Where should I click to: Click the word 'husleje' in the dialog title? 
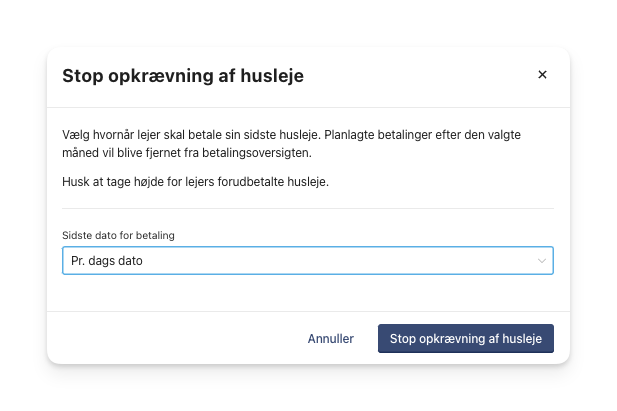(x=274, y=76)
